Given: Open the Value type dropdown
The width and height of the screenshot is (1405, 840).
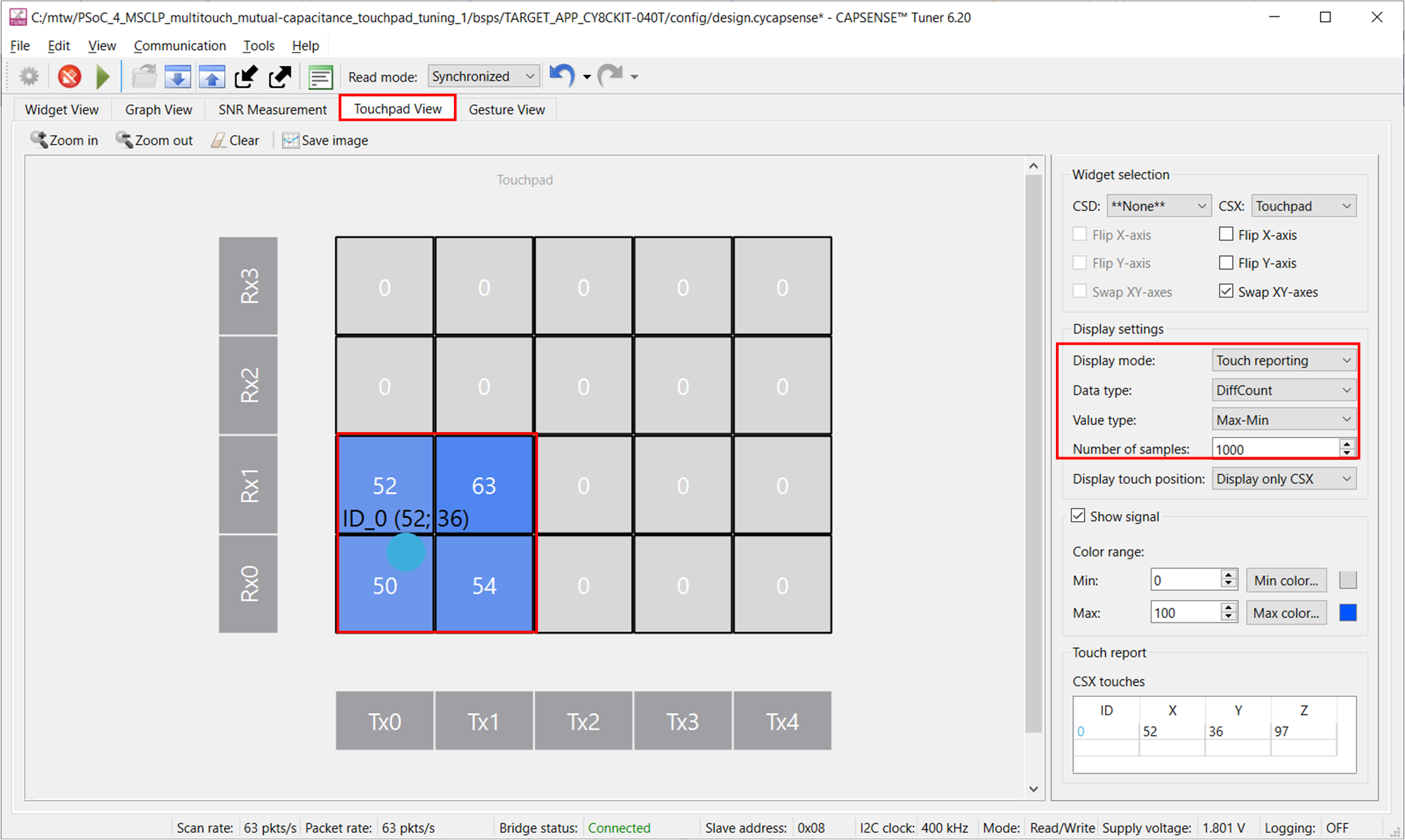Looking at the screenshot, I should (1283, 419).
